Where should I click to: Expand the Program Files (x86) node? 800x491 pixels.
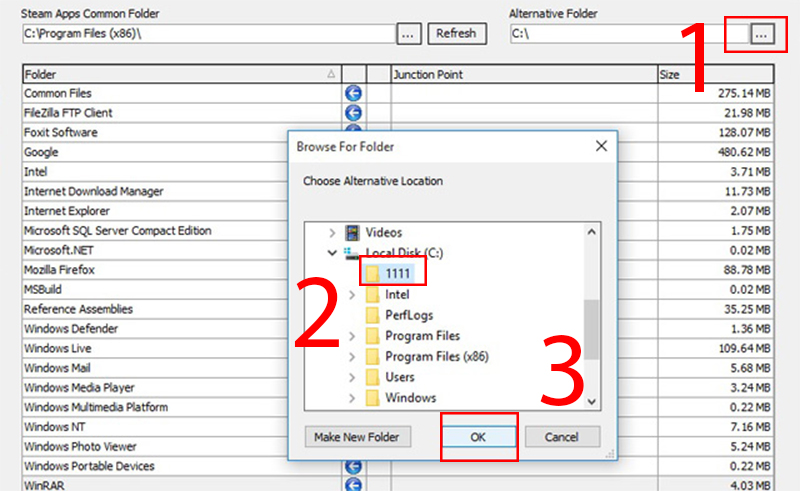click(x=352, y=357)
